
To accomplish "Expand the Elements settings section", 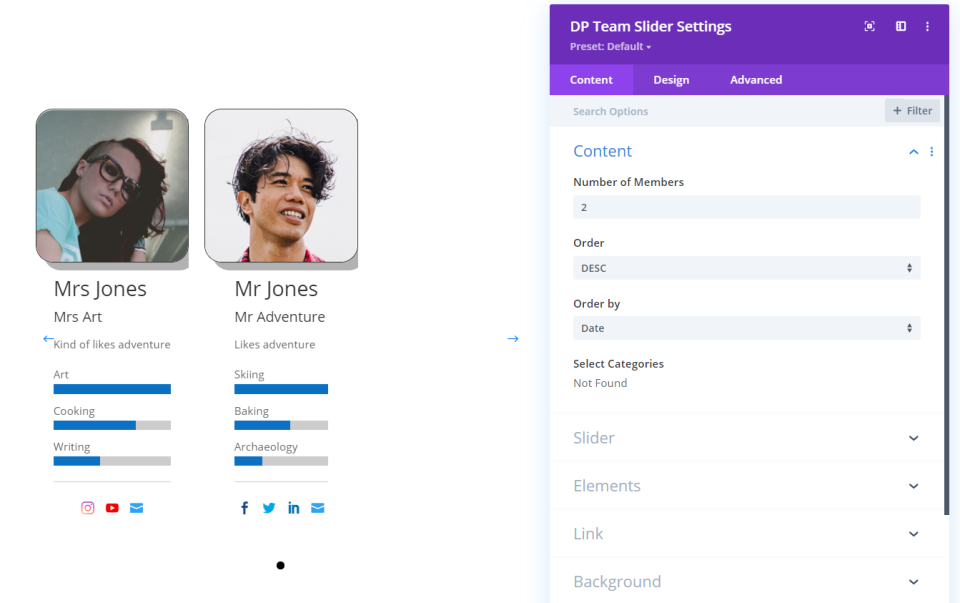I will coord(746,486).
